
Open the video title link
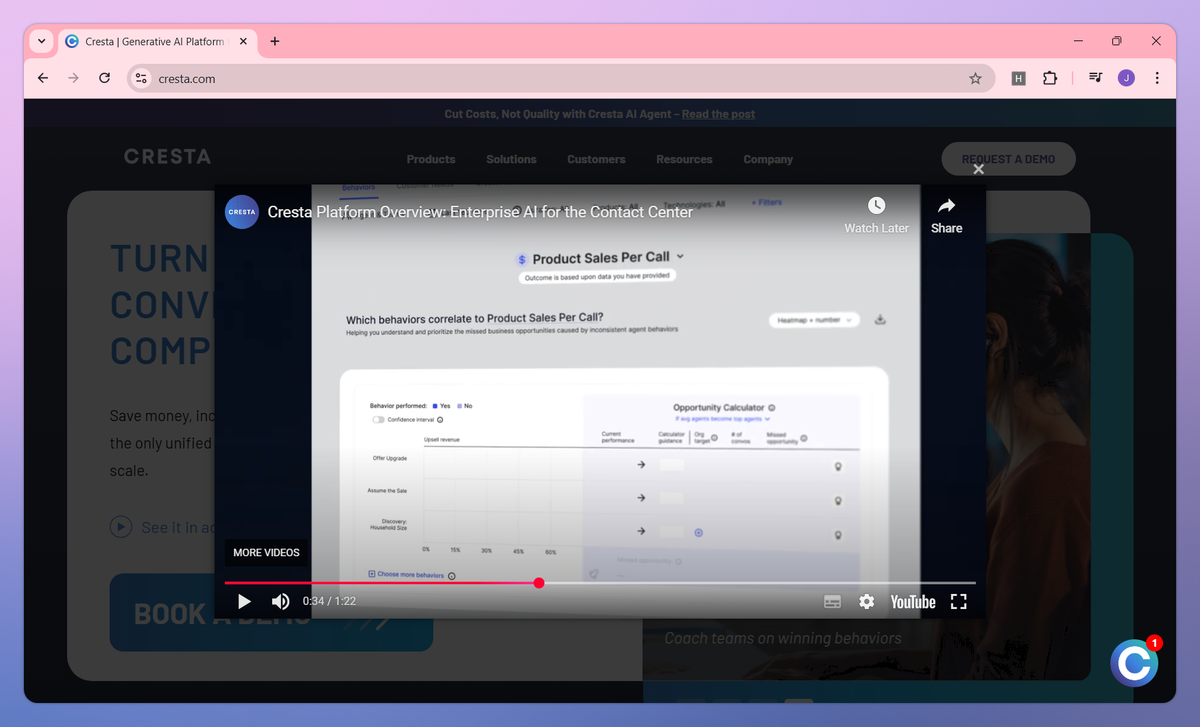(x=480, y=212)
